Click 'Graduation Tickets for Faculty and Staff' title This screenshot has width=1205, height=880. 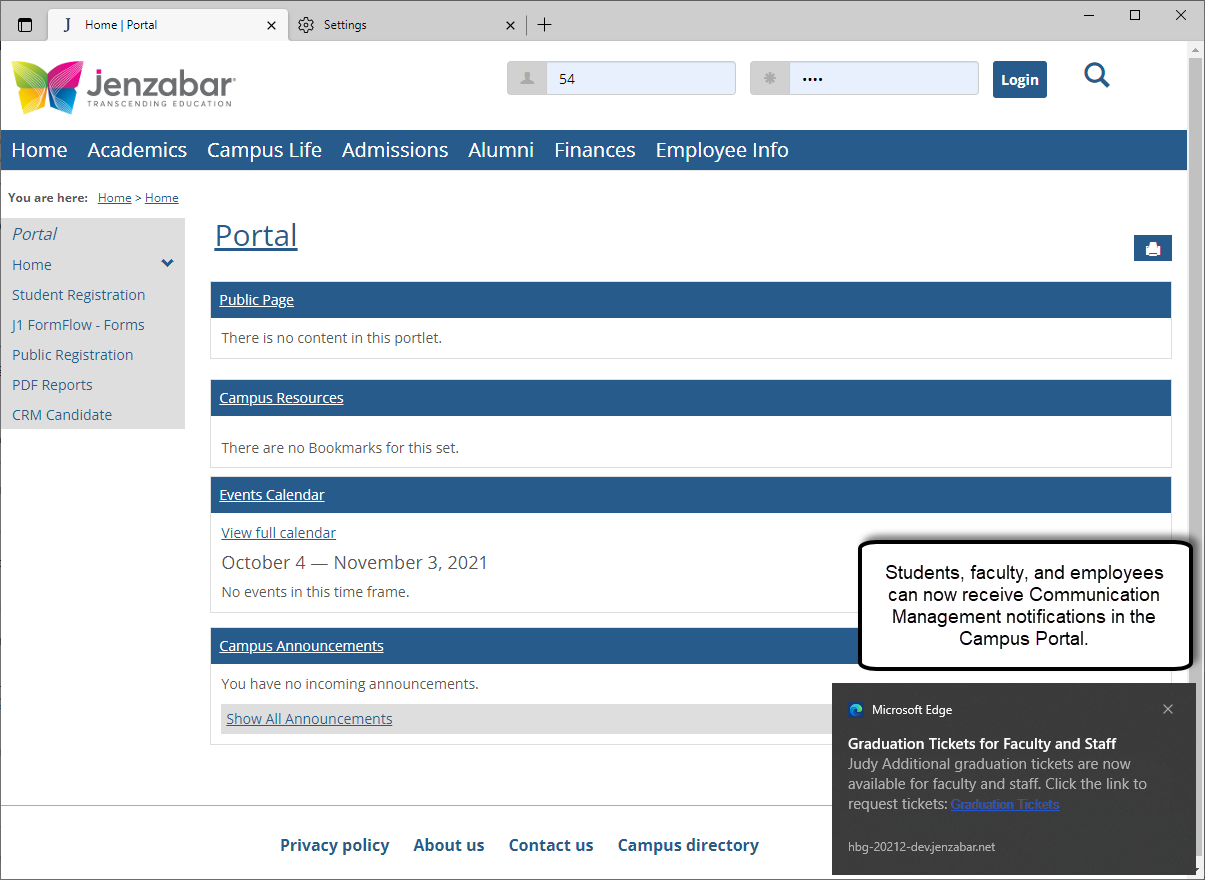[x=982, y=744]
